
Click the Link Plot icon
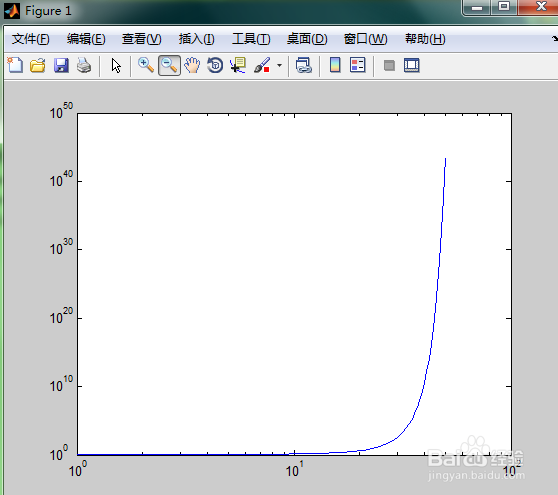pos(304,65)
